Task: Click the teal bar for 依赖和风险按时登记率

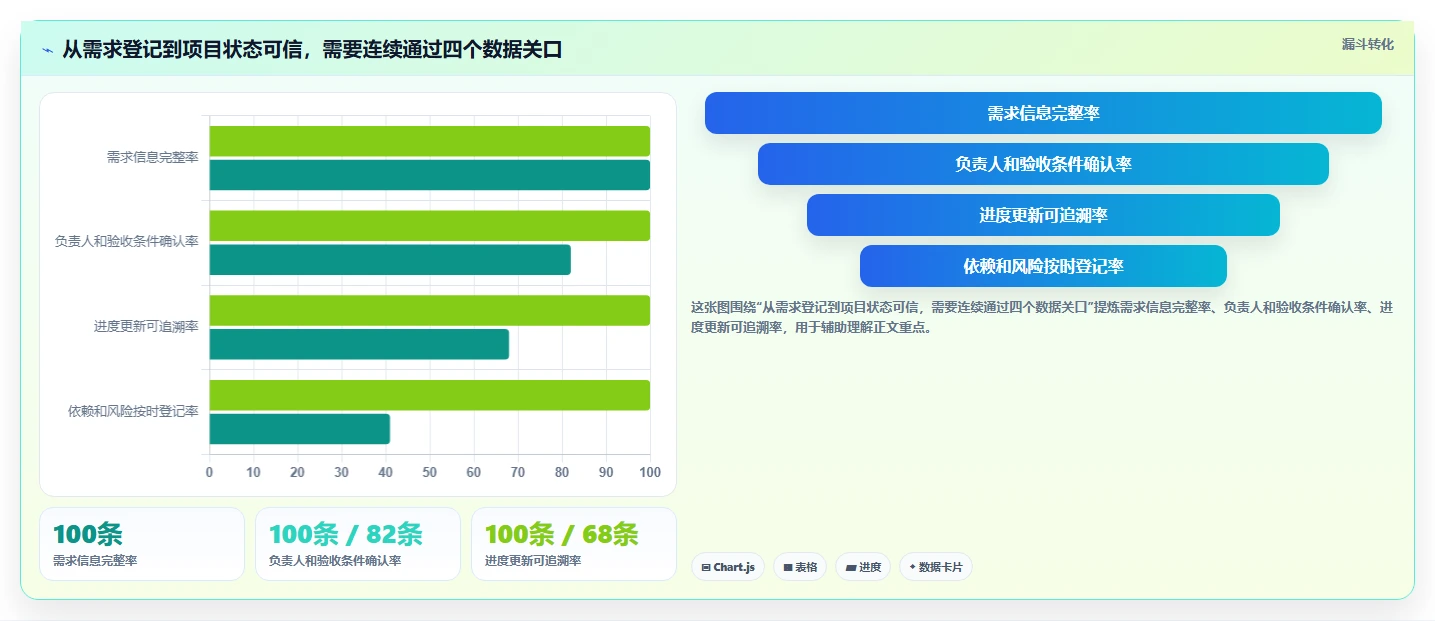Action: [299, 429]
